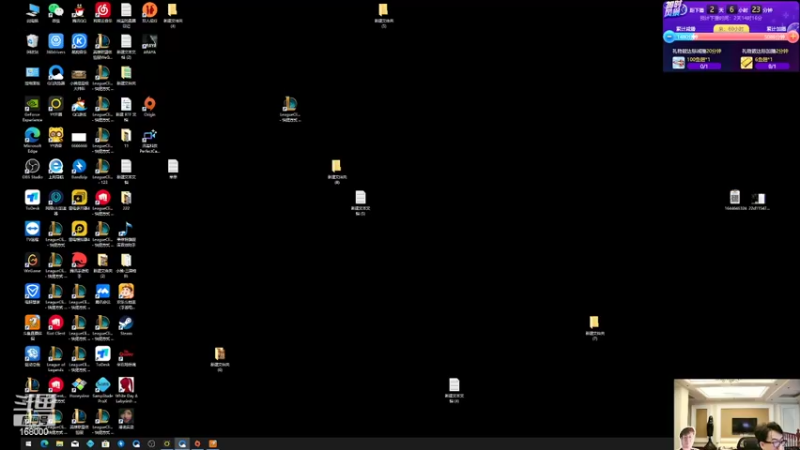Image resolution: width=800 pixels, height=450 pixels.
Task: Click the red plus button on the countdown widget
Action: point(793,37)
